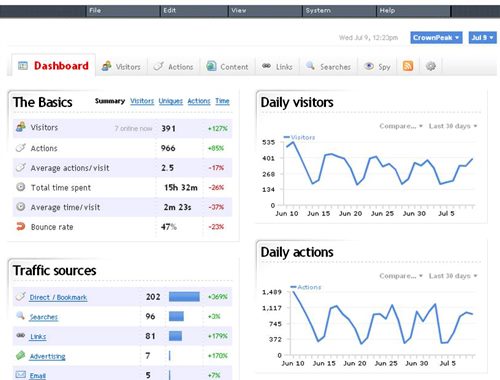
Task: Click the Searches magnifier icon in Traffic sources
Action: point(21,315)
